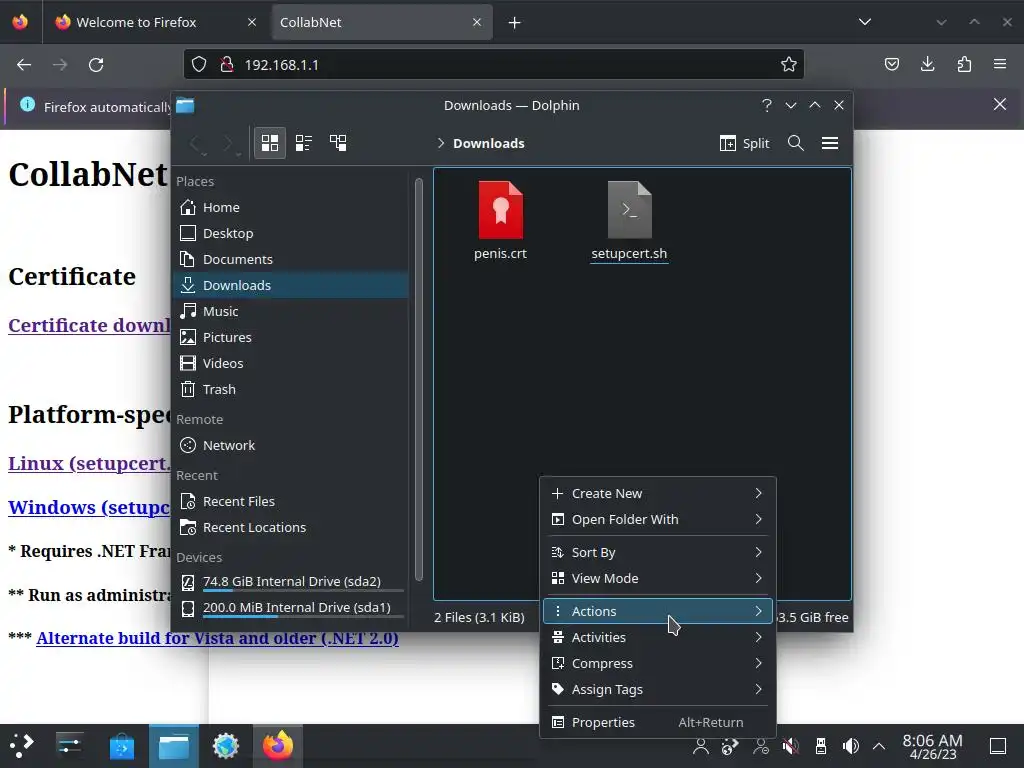This screenshot has height=768, width=1024.
Task: Open Network under Remote
Action: pyautogui.click(x=291, y=445)
